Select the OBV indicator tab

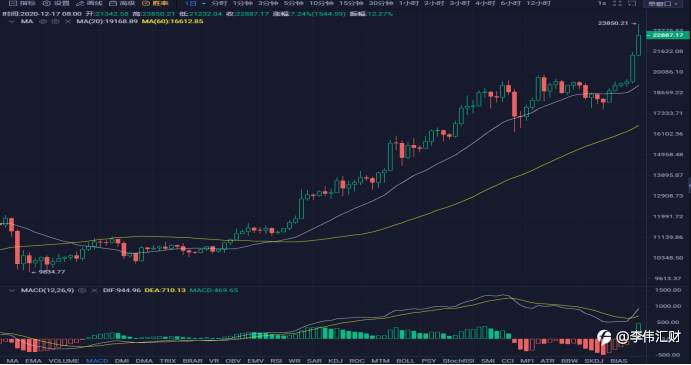coord(233,361)
